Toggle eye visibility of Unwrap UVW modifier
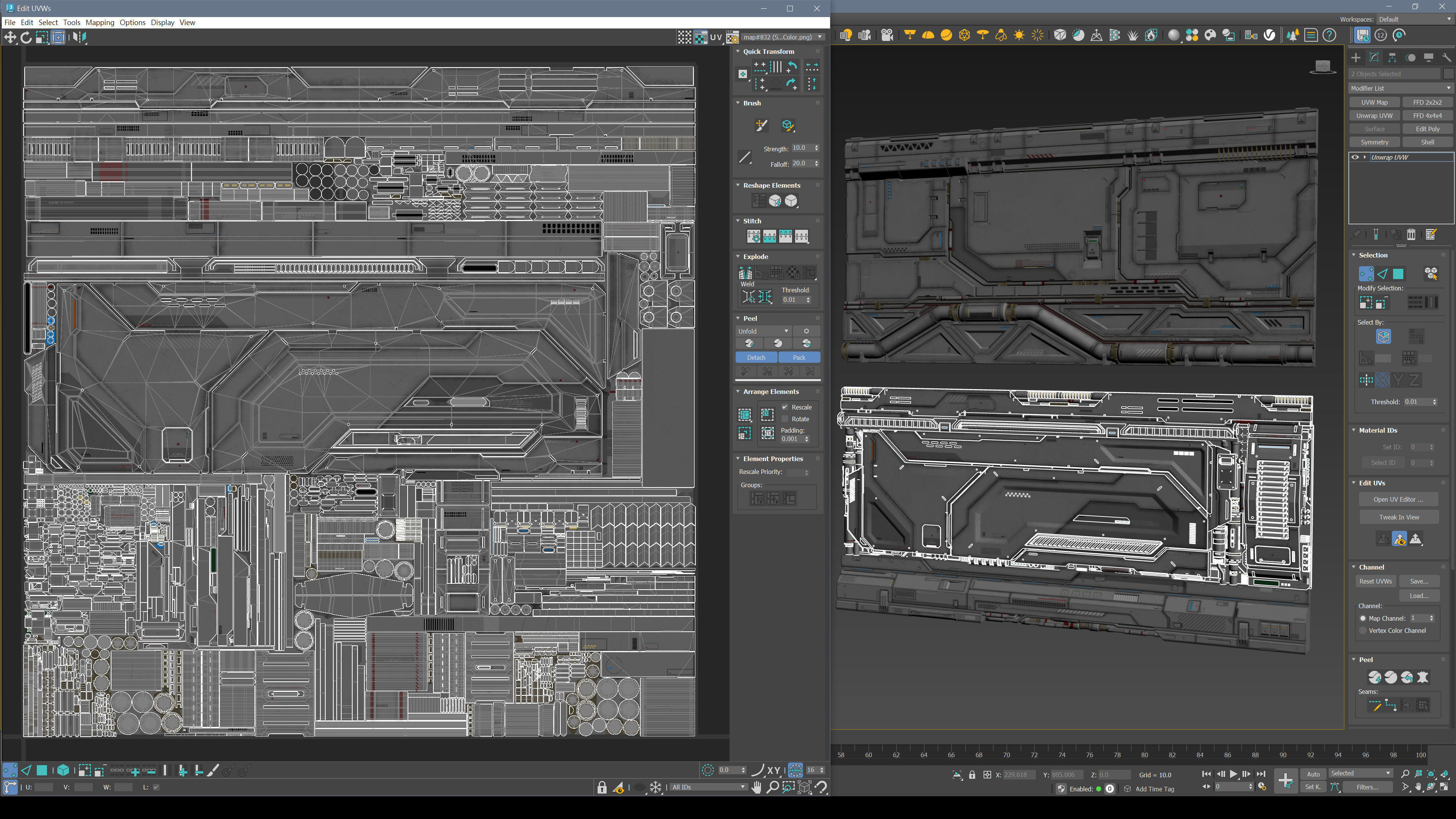The height and width of the screenshot is (819, 1456). [x=1355, y=157]
